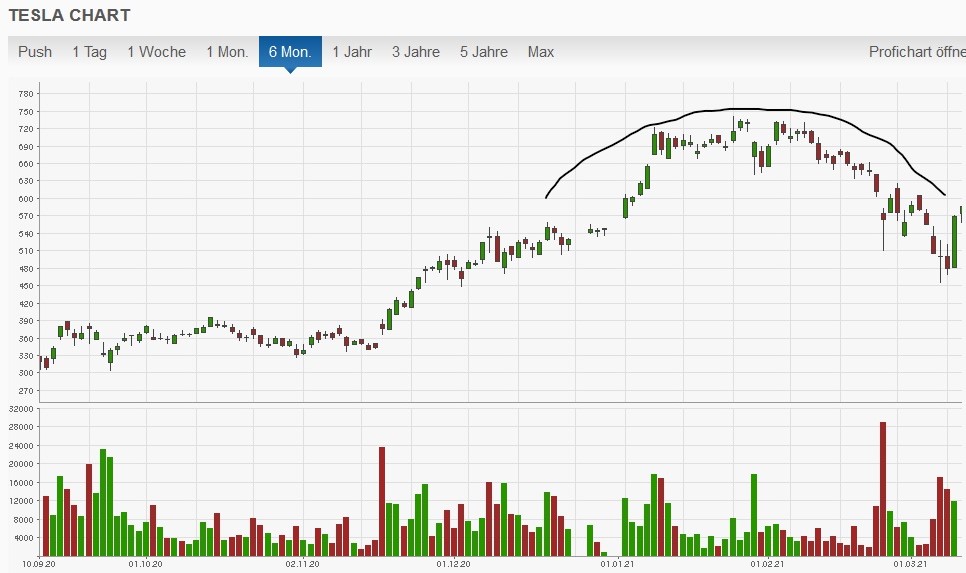Click the tallest red volume bar near 01.03.21
Viewport: 966px width, 573px height.
tap(883, 489)
